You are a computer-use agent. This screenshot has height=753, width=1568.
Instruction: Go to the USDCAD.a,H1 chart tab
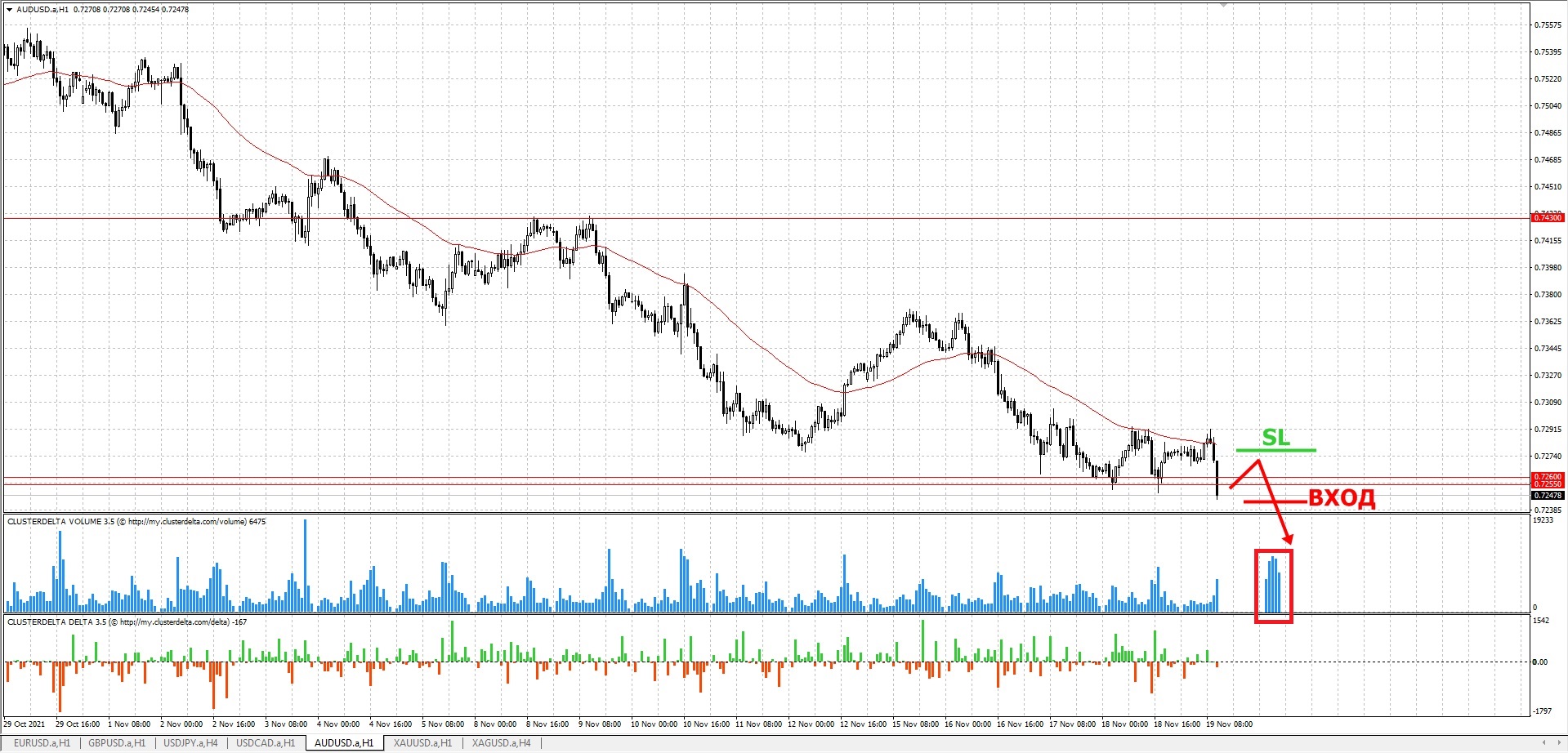[x=266, y=743]
